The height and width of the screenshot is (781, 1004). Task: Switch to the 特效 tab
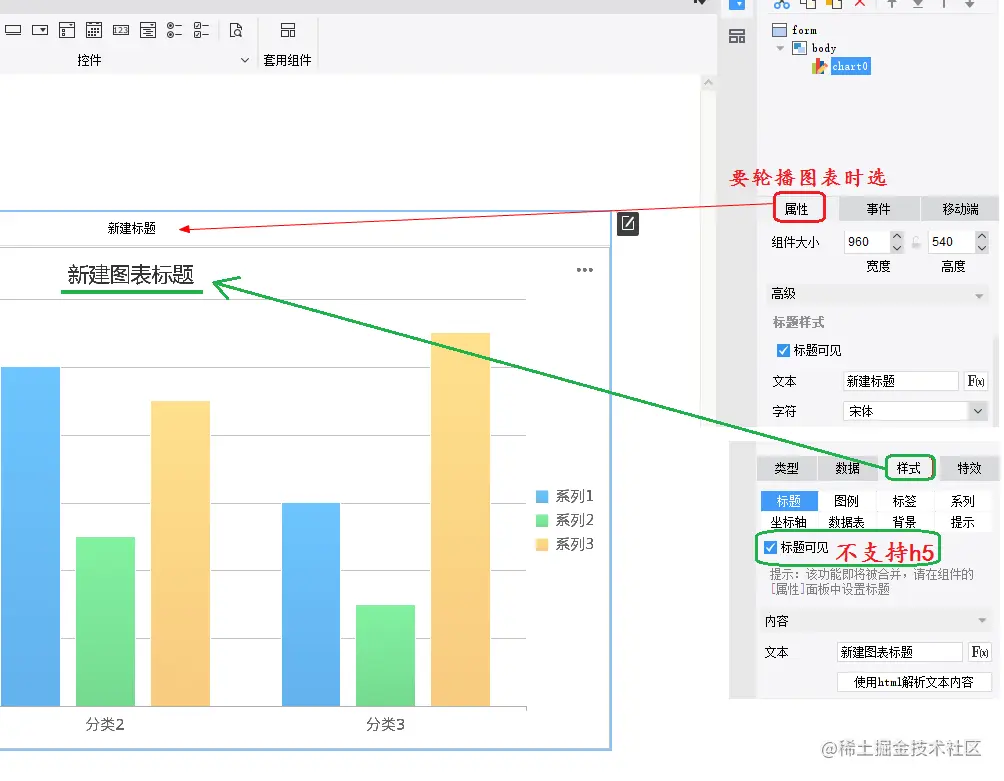(x=969, y=469)
